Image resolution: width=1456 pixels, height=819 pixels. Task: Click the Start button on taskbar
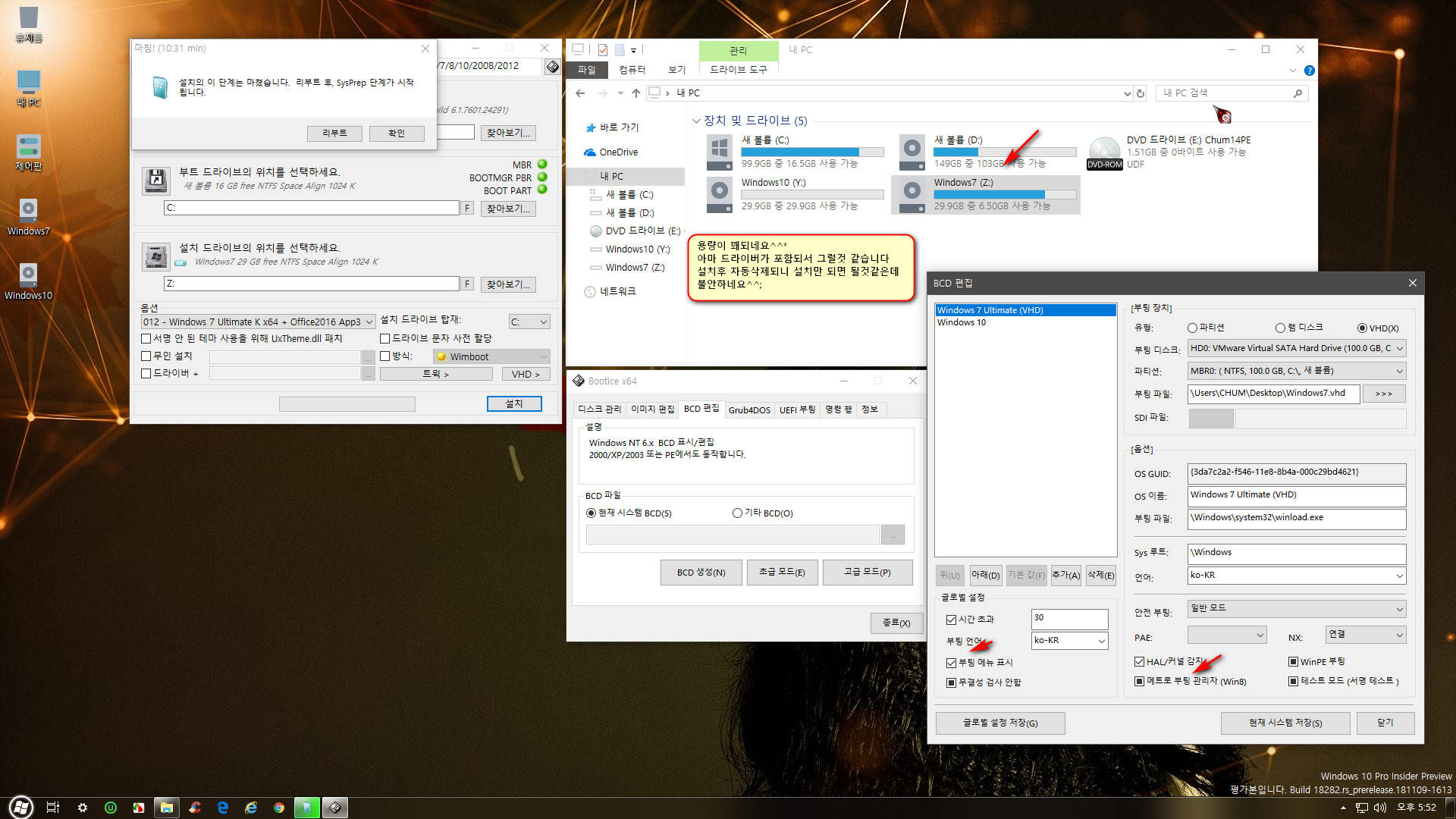(20, 808)
